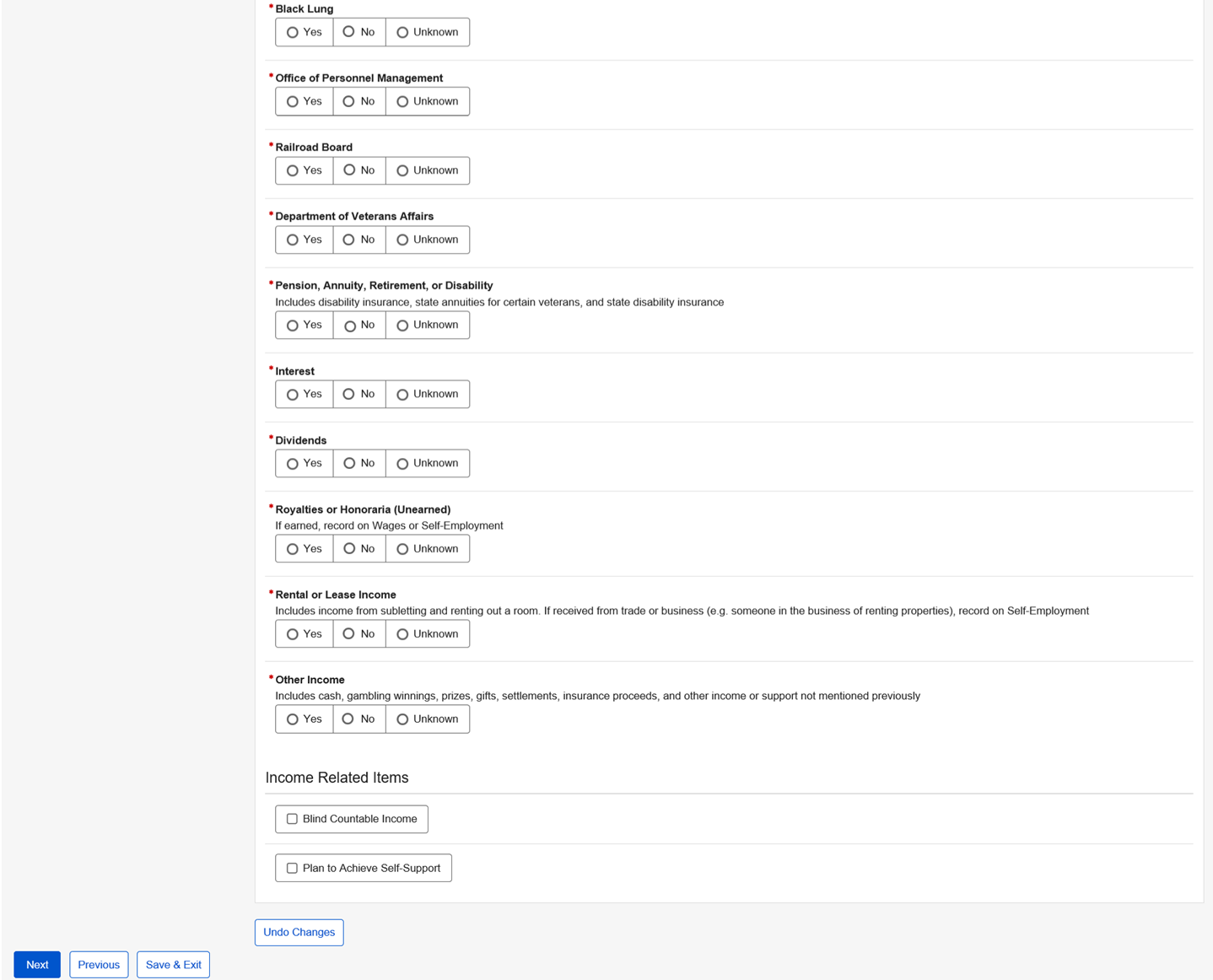The width and height of the screenshot is (1213, 980).
Task: Select Yes for Black Lung
Action: click(293, 33)
